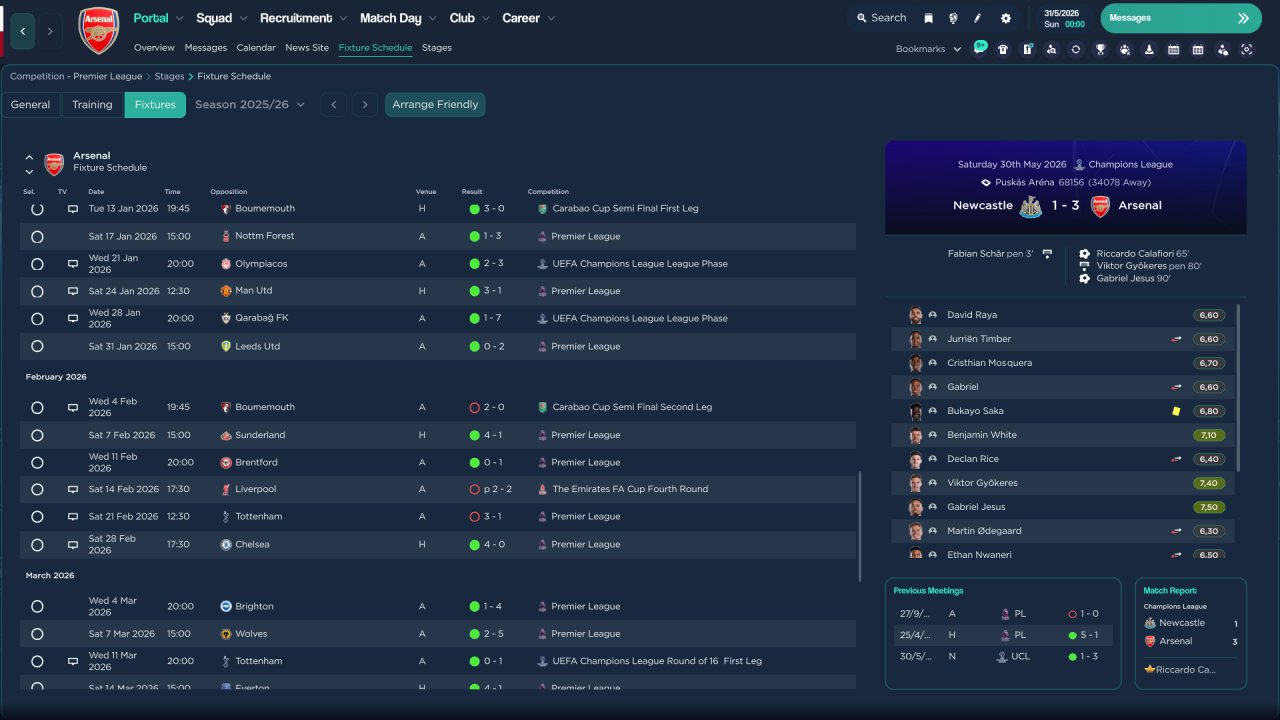
Task: Open the Season 2025/26 dropdown
Action: pos(250,105)
